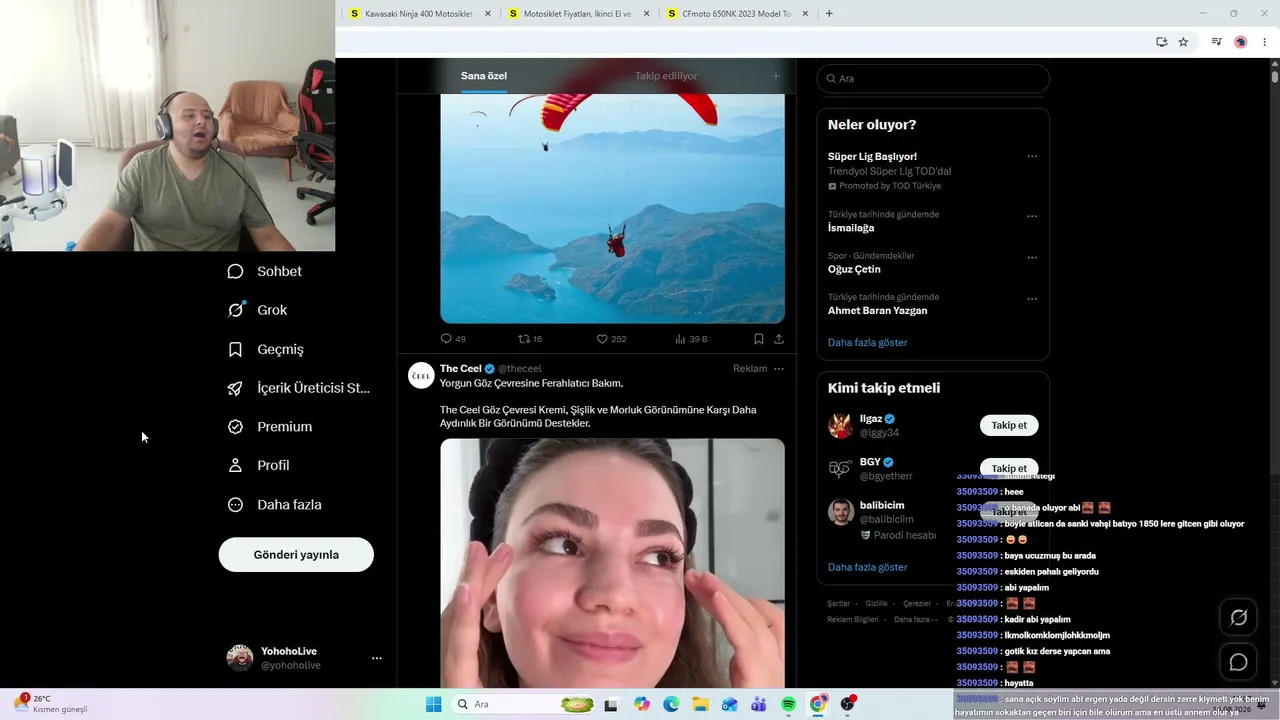This screenshot has width=1280, height=720.
Task: Click the Ara search field
Action: click(933, 78)
